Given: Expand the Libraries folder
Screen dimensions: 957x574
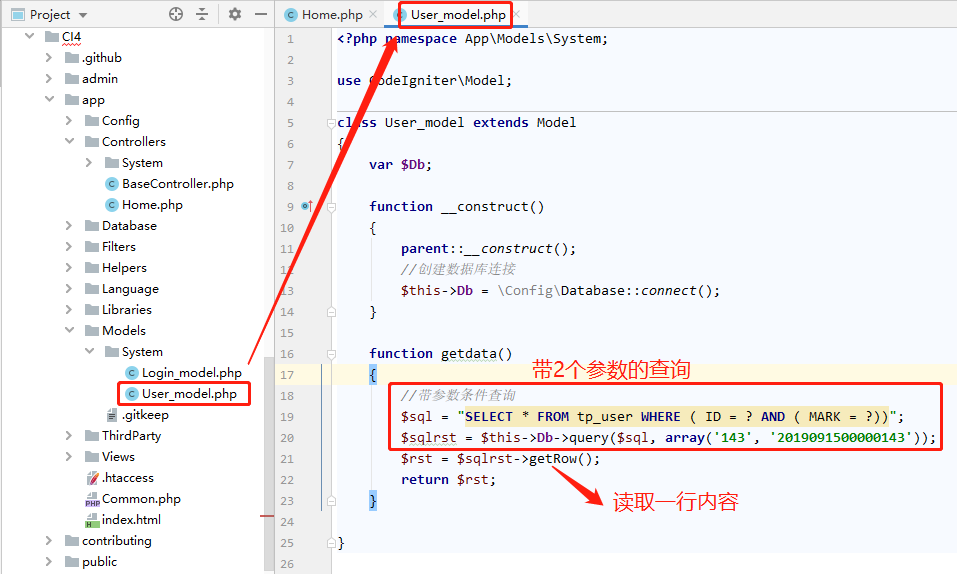Looking at the screenshot, I should point(69,310).
